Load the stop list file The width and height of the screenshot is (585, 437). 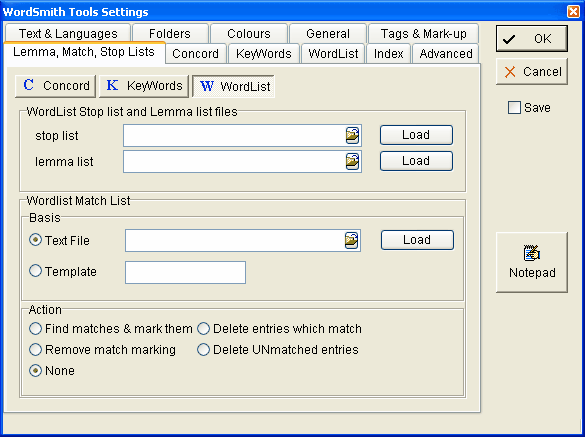(x=416, y=135)
